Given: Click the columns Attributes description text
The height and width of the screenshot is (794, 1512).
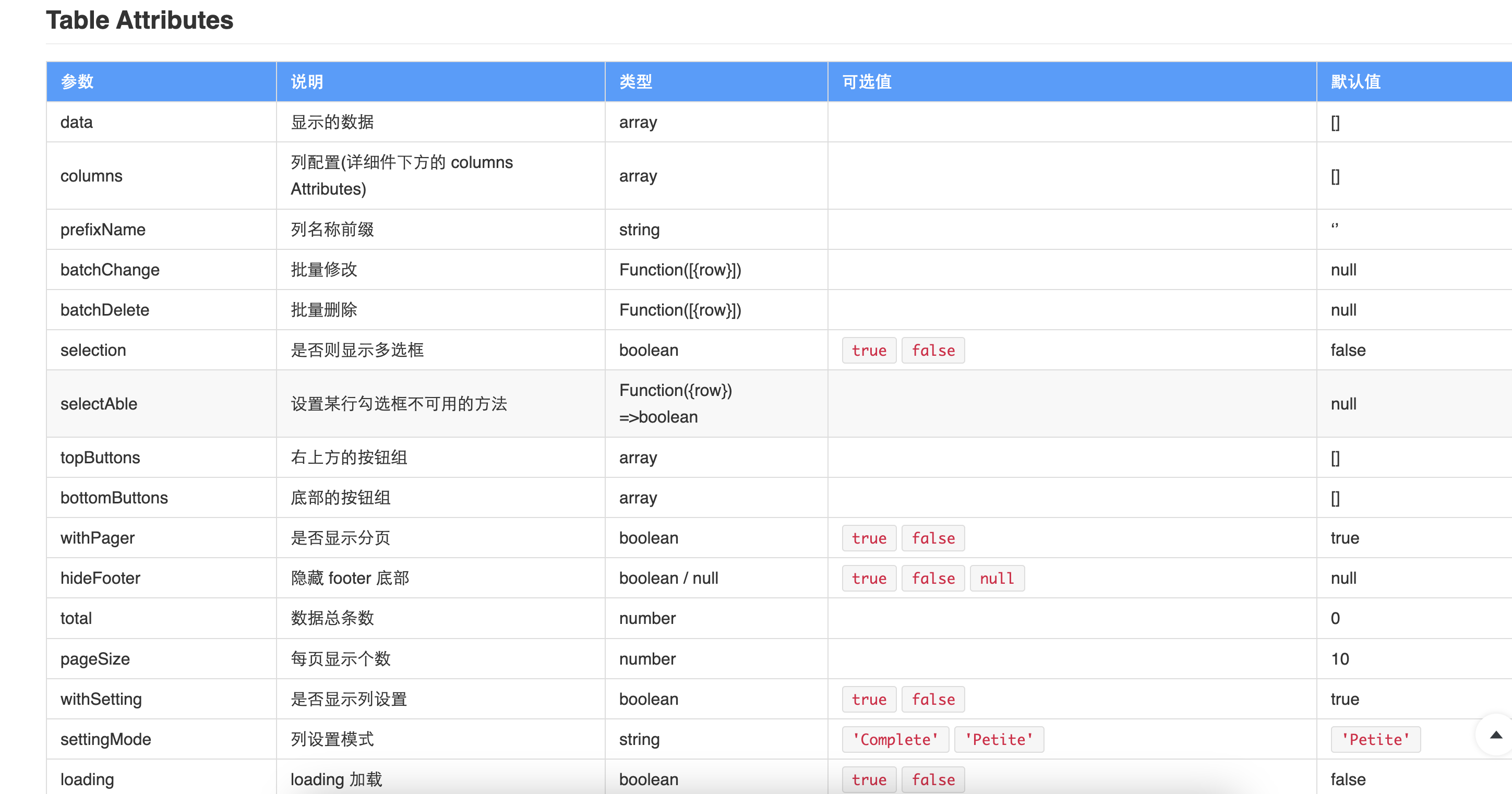Looking at the screenshot, I should 402,175.
